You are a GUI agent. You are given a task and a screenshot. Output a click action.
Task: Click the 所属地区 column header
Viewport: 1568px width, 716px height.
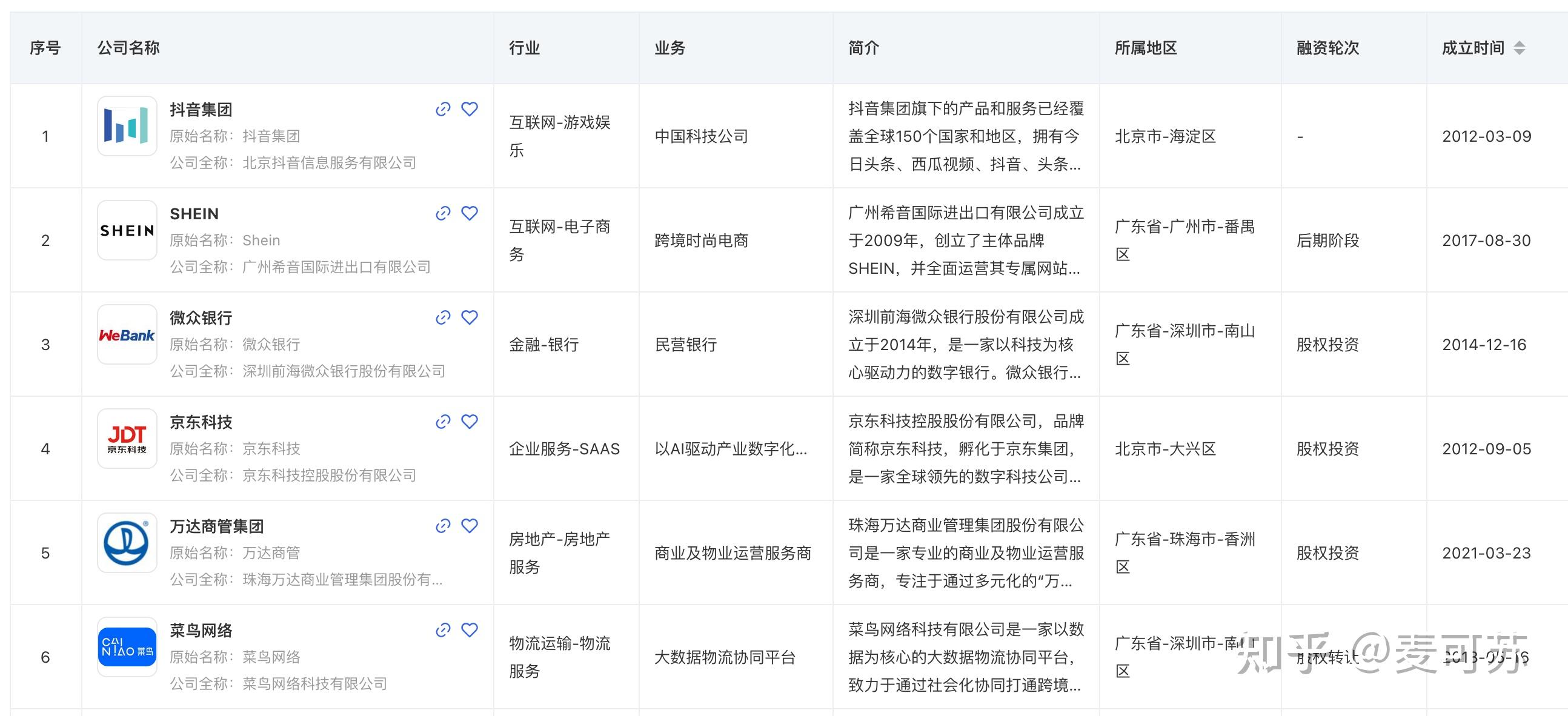tap(1146, 48)
